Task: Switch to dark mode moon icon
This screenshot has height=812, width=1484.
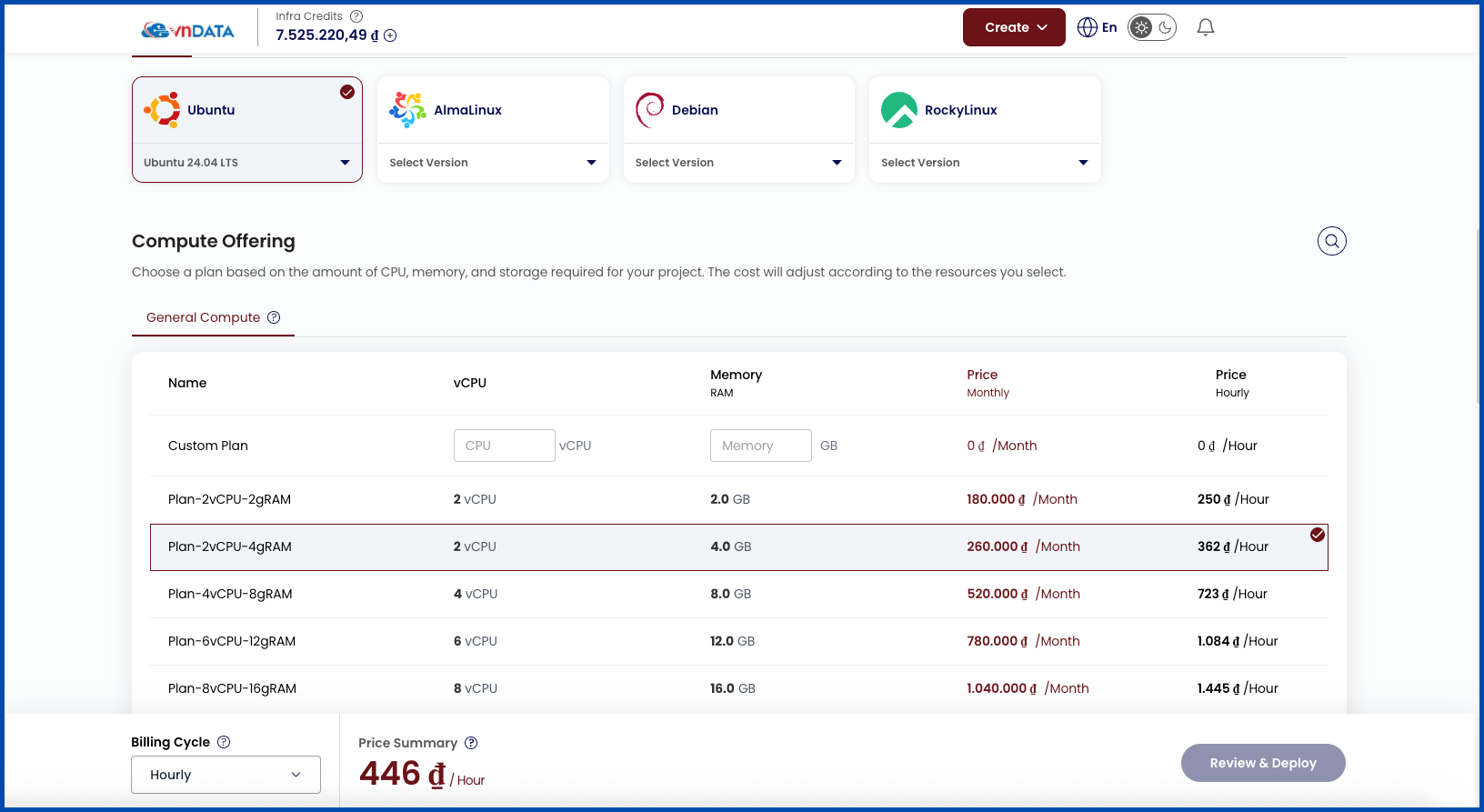Action: 1165,27
